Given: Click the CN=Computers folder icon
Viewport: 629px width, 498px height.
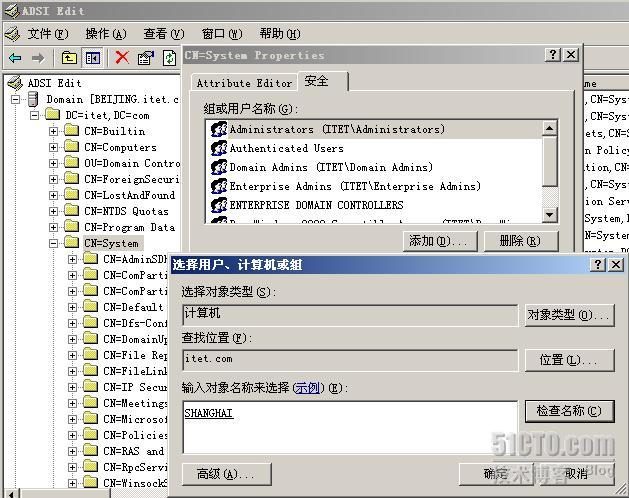Looking at the screenshot, I should point(72,147).
